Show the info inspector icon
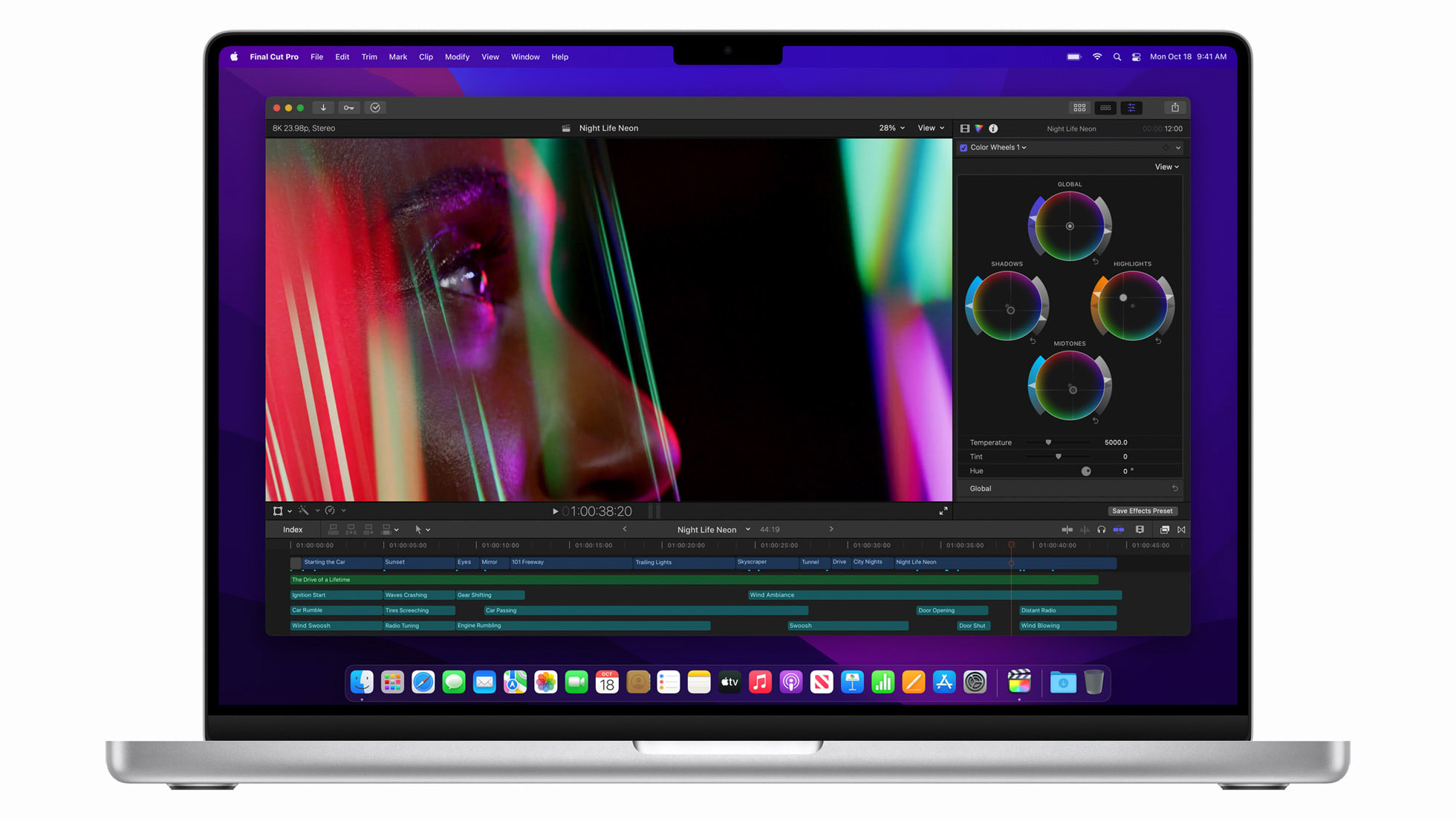The image size is (1456, 819). 993,129
